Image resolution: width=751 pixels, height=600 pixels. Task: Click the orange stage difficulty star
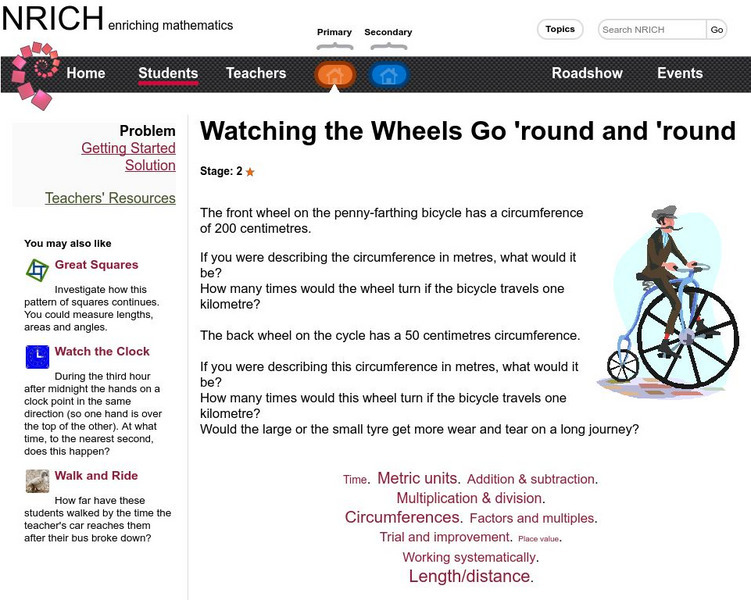pos(250,172)
